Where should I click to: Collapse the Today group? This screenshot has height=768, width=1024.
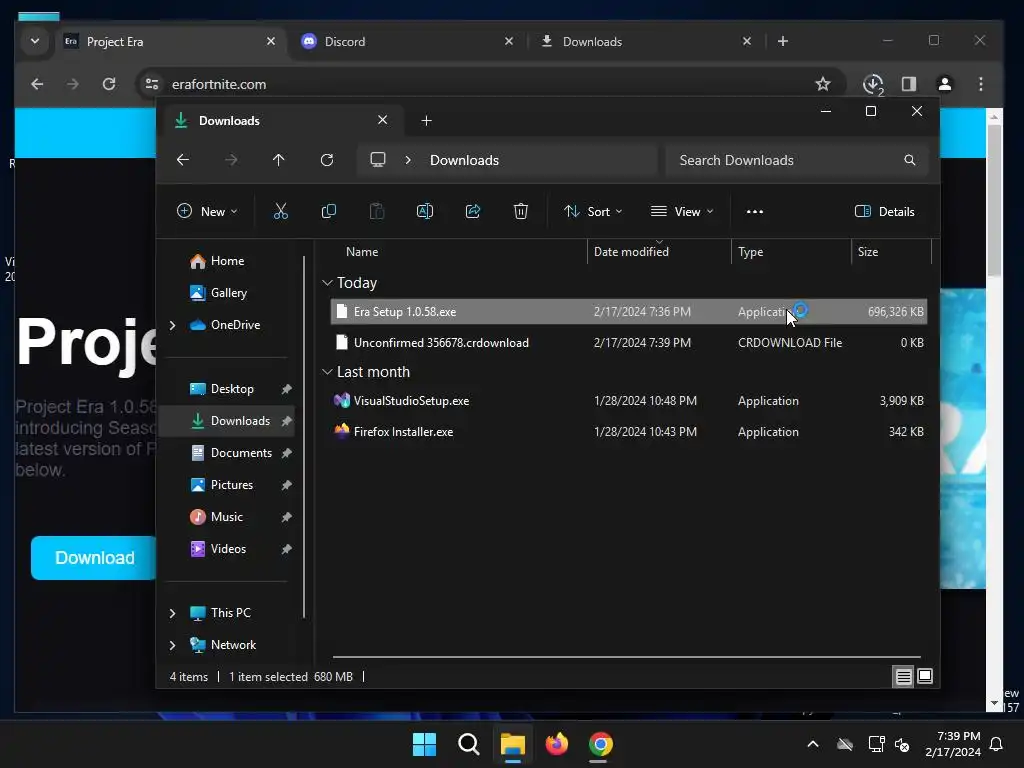327,283
